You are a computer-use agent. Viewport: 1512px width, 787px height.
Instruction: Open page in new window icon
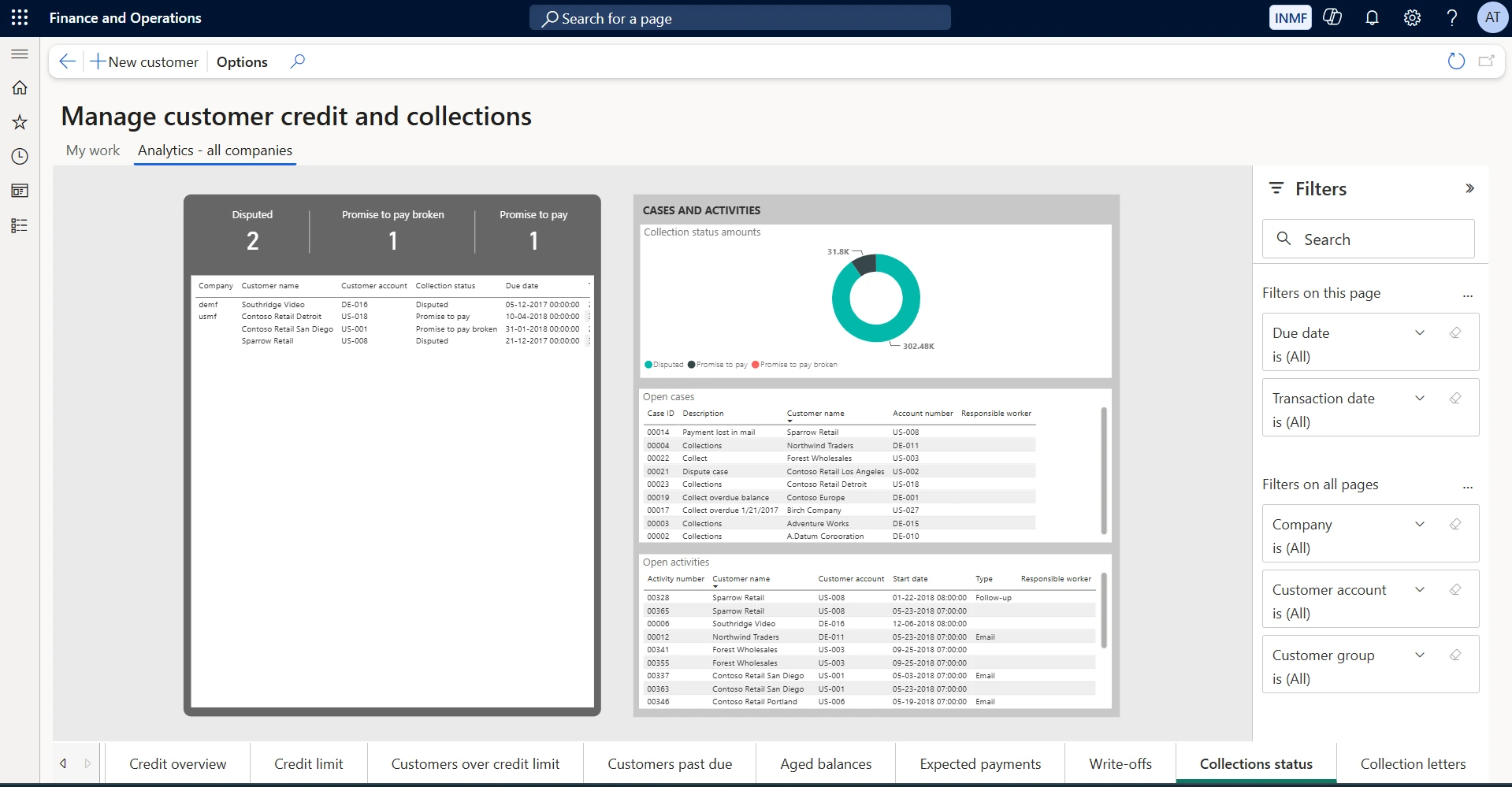pos(1487,61)
